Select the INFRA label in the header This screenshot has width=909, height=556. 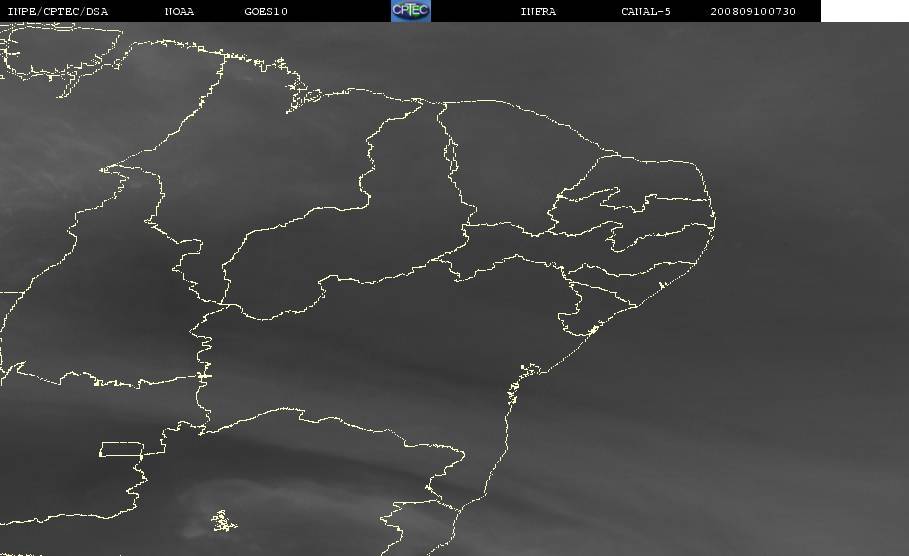pos(538,12)
